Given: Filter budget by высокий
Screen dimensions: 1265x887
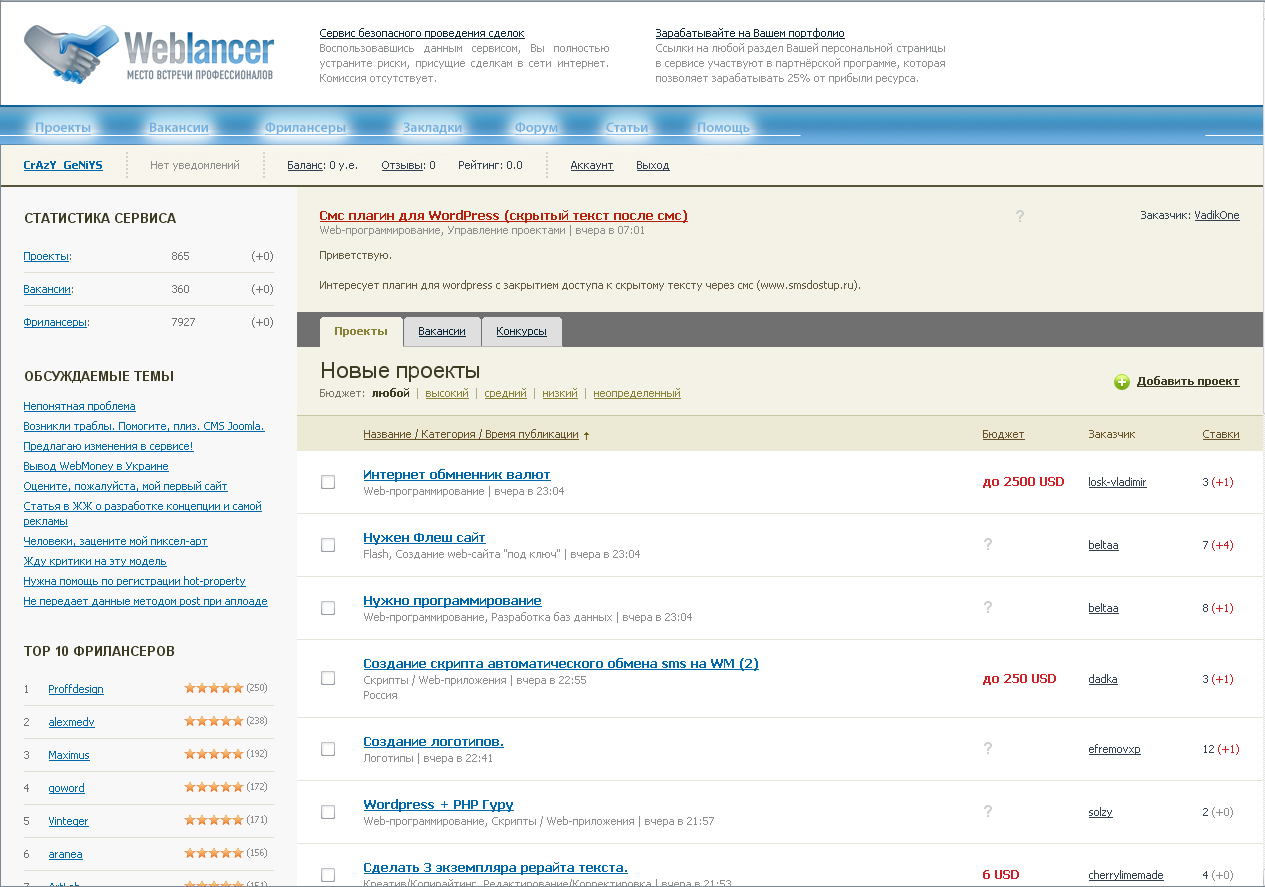Looking at the screenshot, I should [447, 393].
